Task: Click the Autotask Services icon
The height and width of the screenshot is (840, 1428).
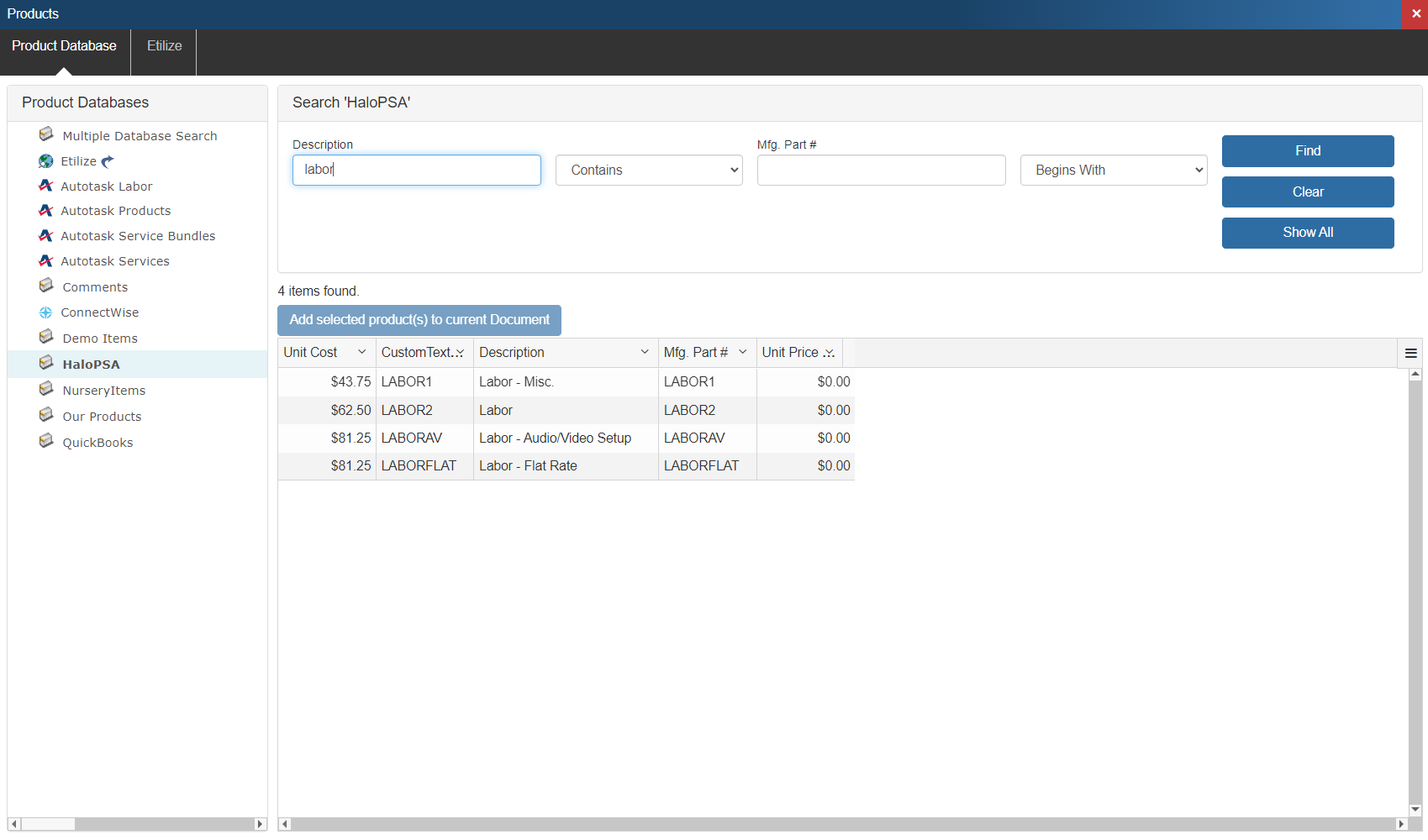Action: (x=45, y=260)
